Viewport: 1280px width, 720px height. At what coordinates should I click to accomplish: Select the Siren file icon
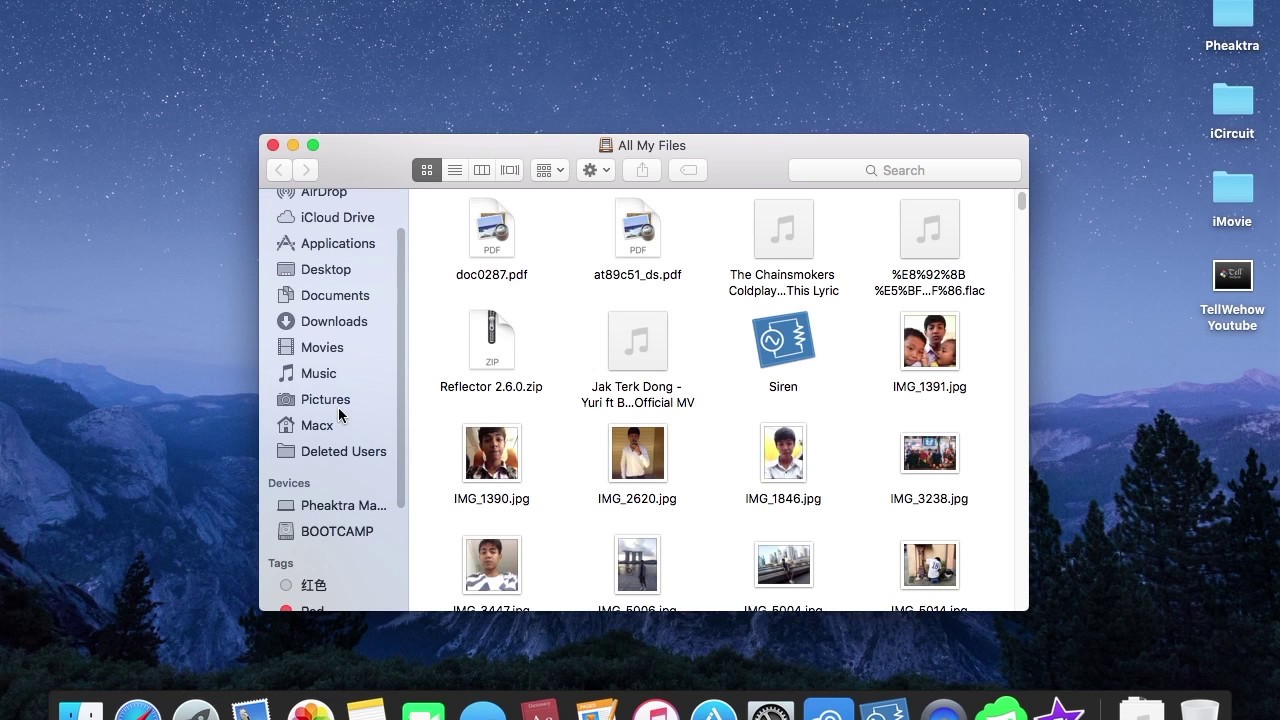tap(783, 340)
